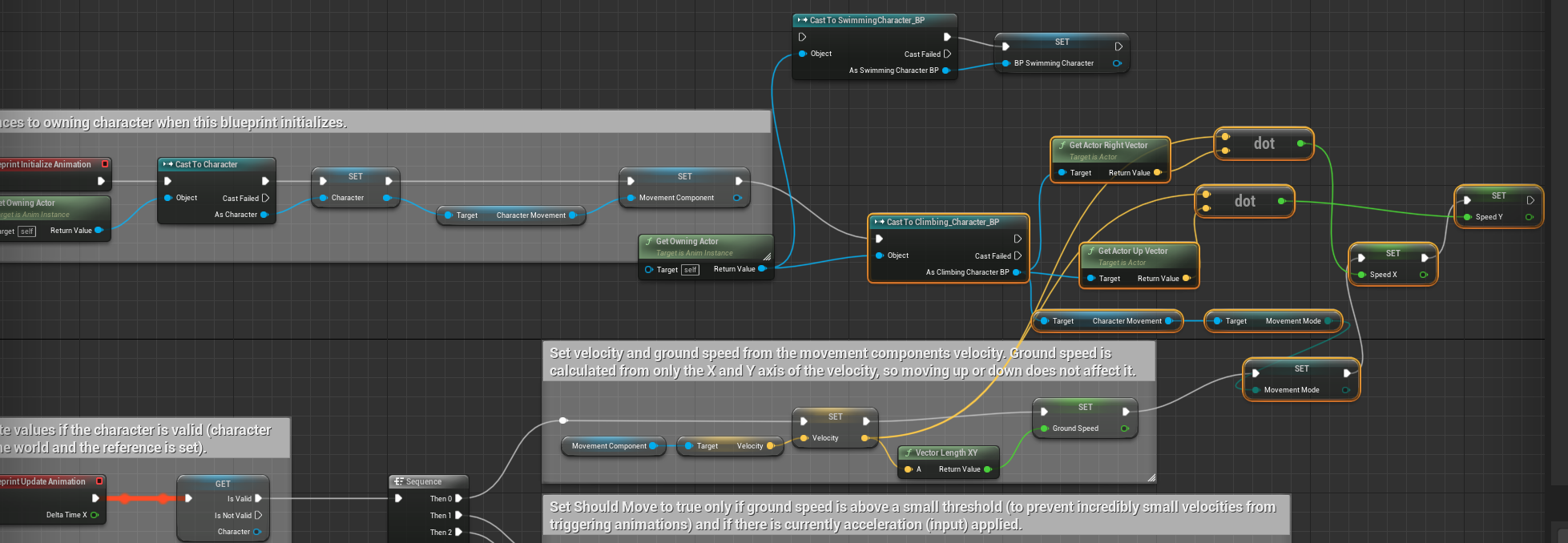
Task: Click the function icon on Get Actor Right Vector
Action: pos(1062,146)
